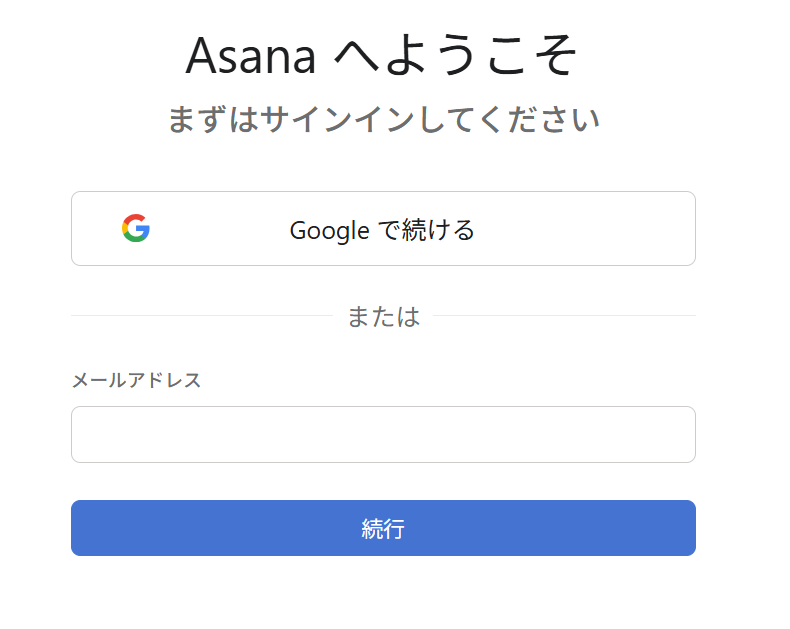Click the right end of the email text box
Viewport: 790px width, 629px height.
[678, 434]
